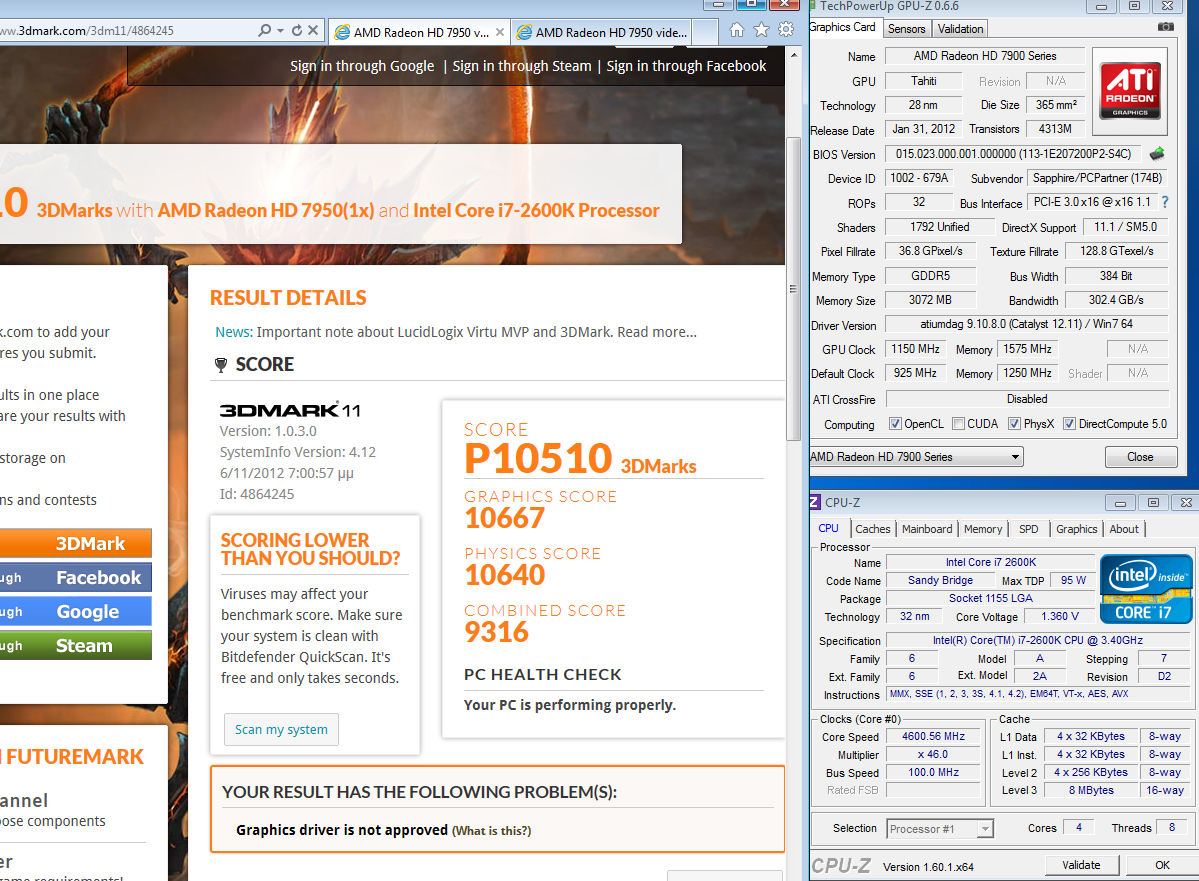The height and width of the screenshot is (881, 1199).
Task: Click the Bus Interface question mark icon
Action: (x=1165, y=202)
